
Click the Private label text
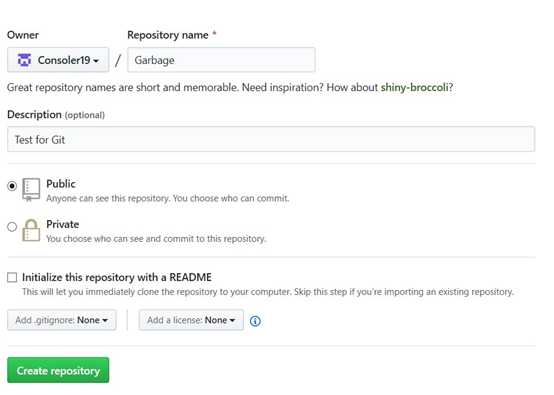(x=63, y=224)
